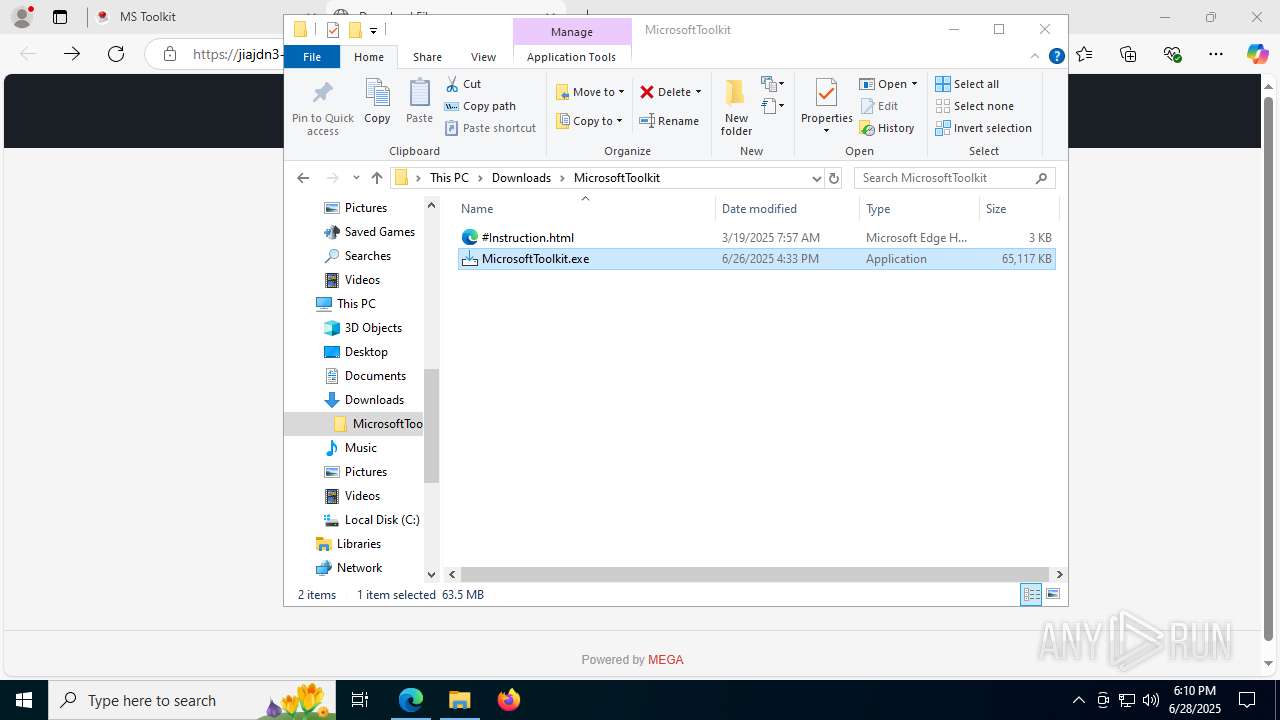Click quick access New folder icon
This screenshot has width=1280, height=720.
[x=354, y=30]
